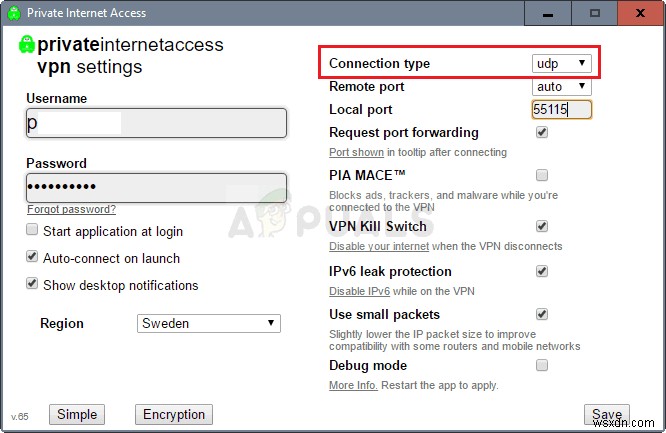Viewport: 666px width, 433px height.
Task: Turn on Debug mode checkbox
Action: [542, 365]
